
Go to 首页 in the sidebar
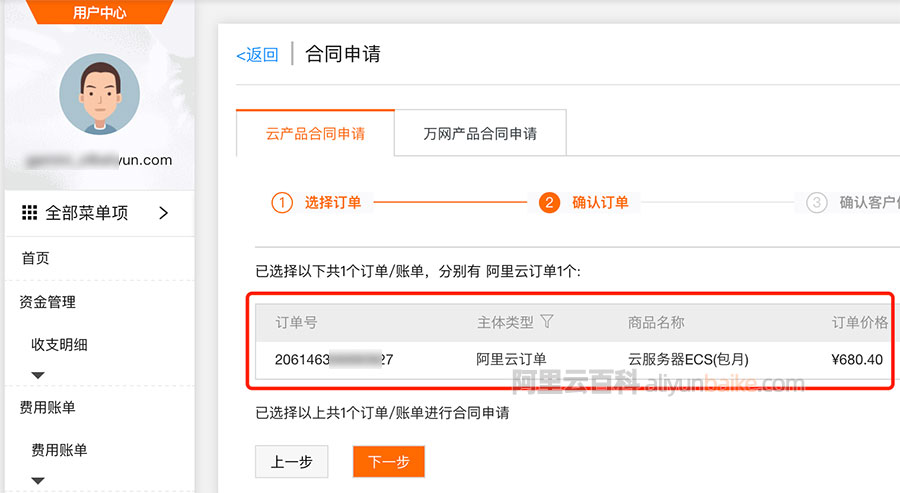36,258
